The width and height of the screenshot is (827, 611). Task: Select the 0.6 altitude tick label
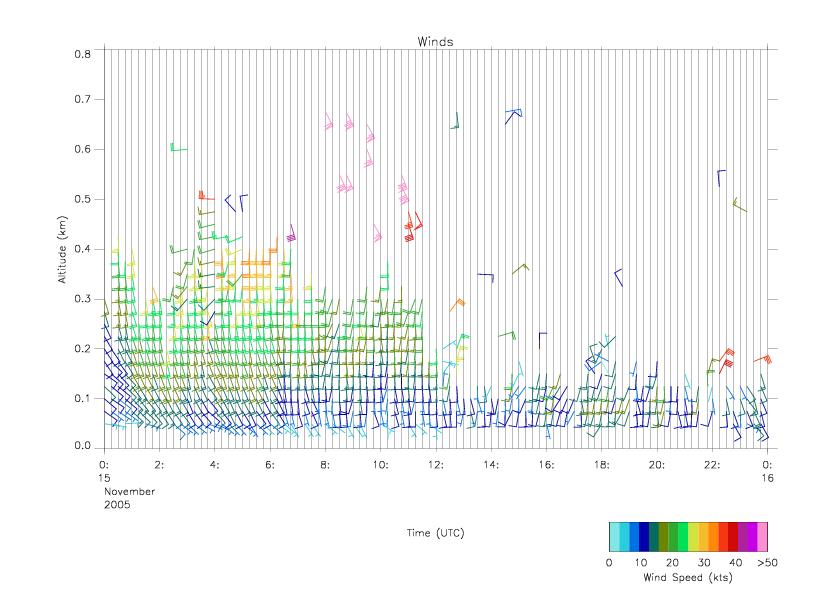(x=82, y=149)
